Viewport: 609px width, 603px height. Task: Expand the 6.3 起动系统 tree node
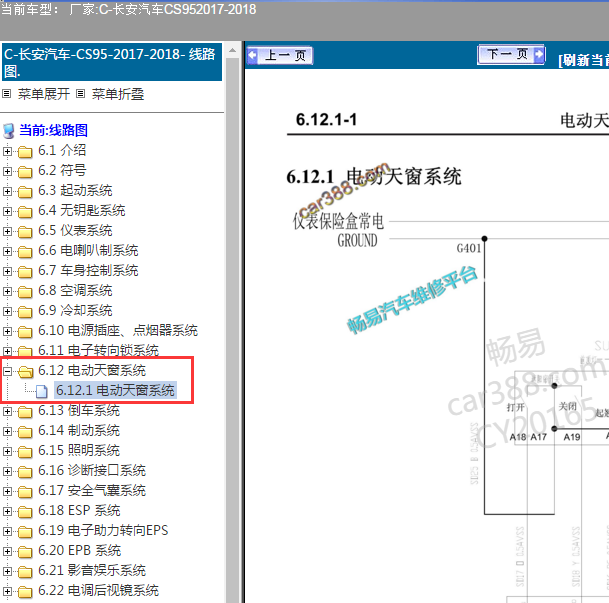(7, 191)
